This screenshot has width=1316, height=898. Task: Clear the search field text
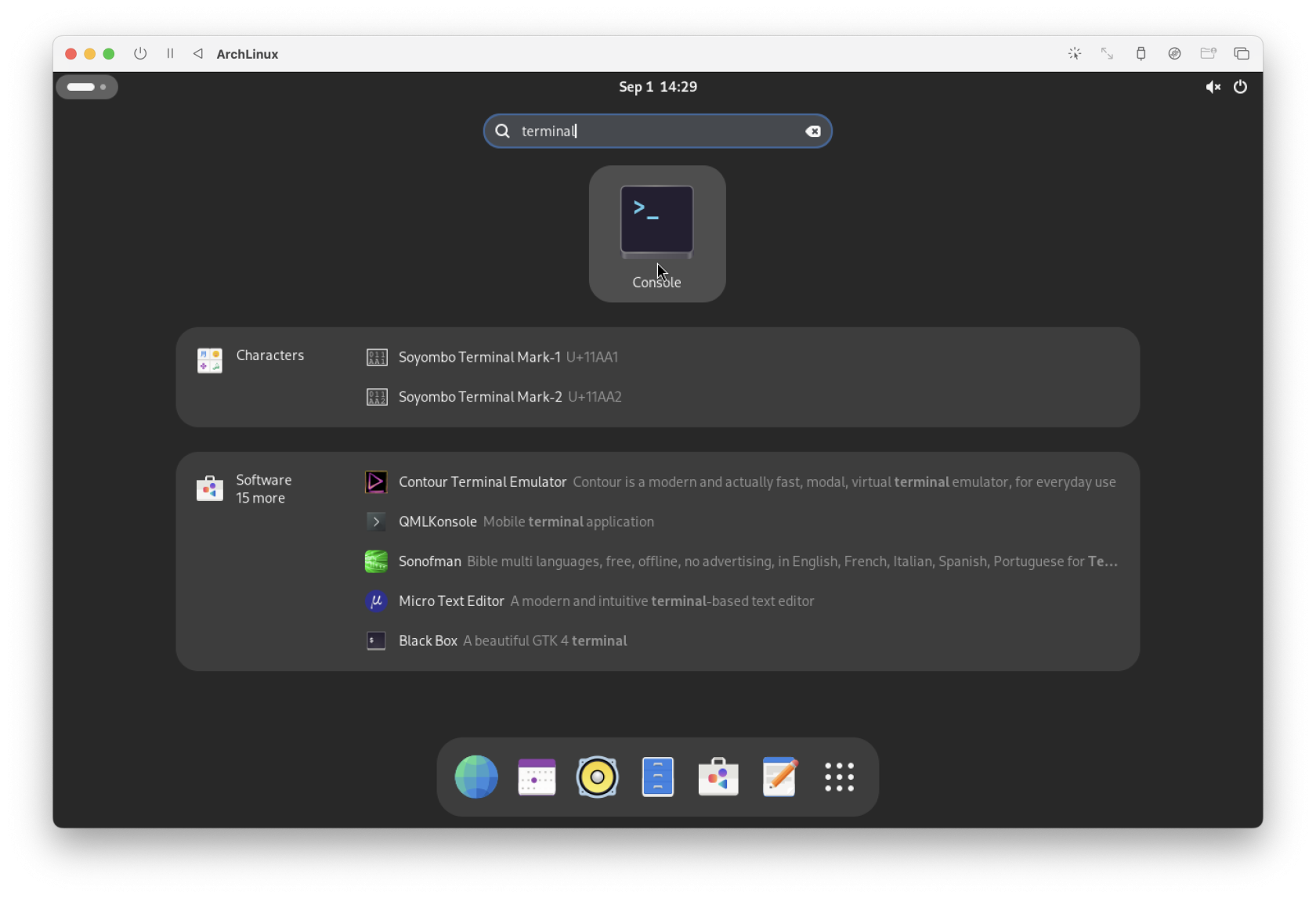click(x=813, y=132)
